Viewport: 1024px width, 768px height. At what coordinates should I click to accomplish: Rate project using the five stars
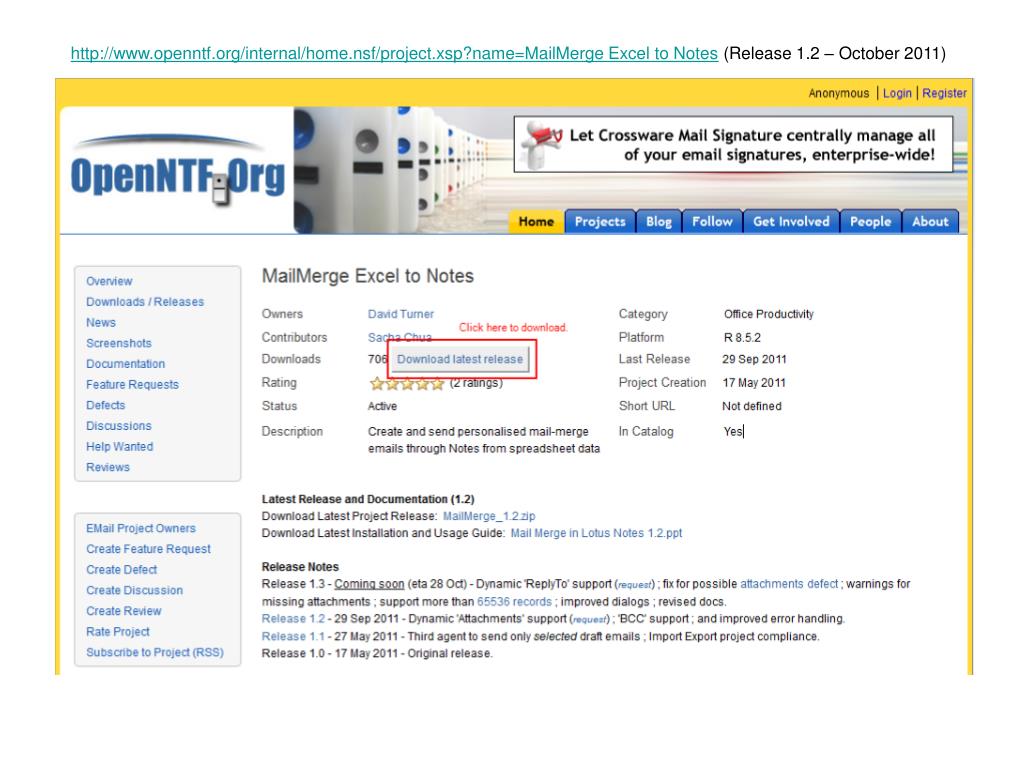click(x=407, y=383)
